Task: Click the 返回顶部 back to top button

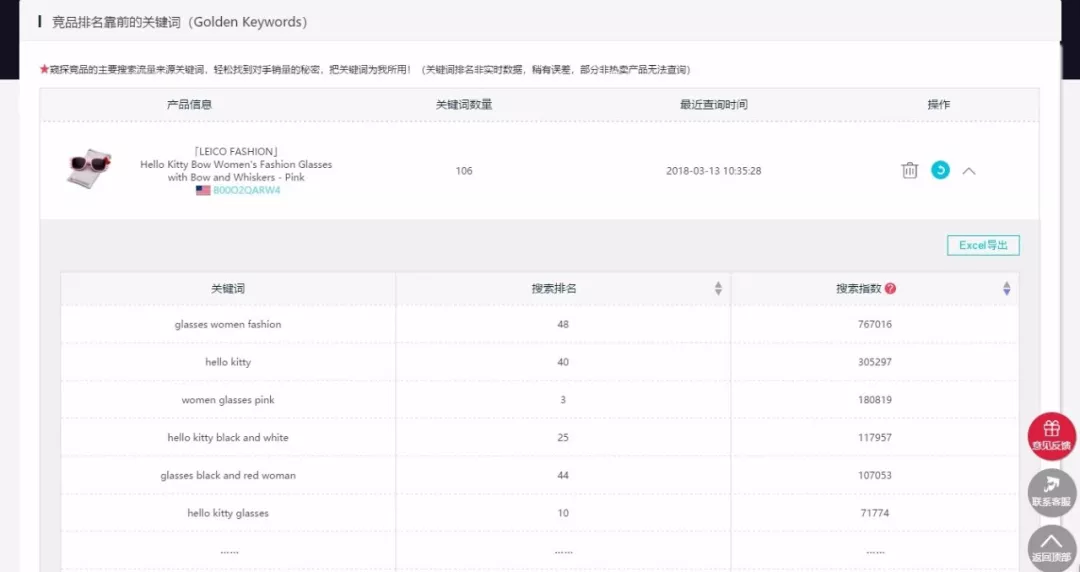Action: [x=1052, y=547]
